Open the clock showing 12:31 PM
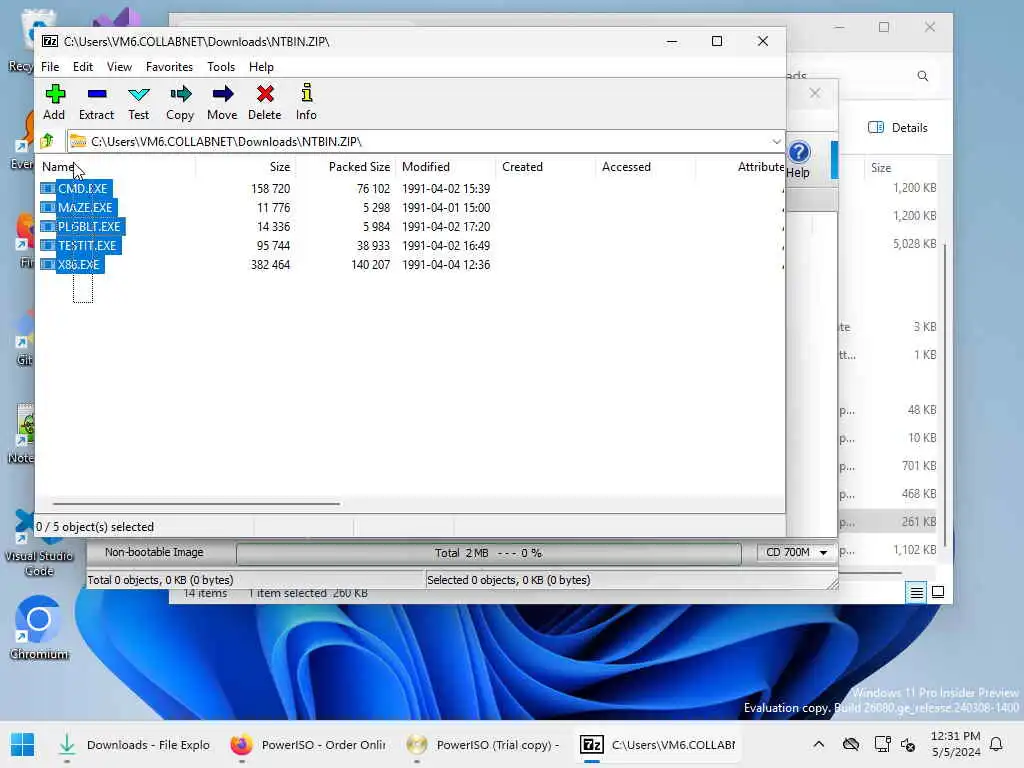1024x768 pixels. (x=955, y=744)
